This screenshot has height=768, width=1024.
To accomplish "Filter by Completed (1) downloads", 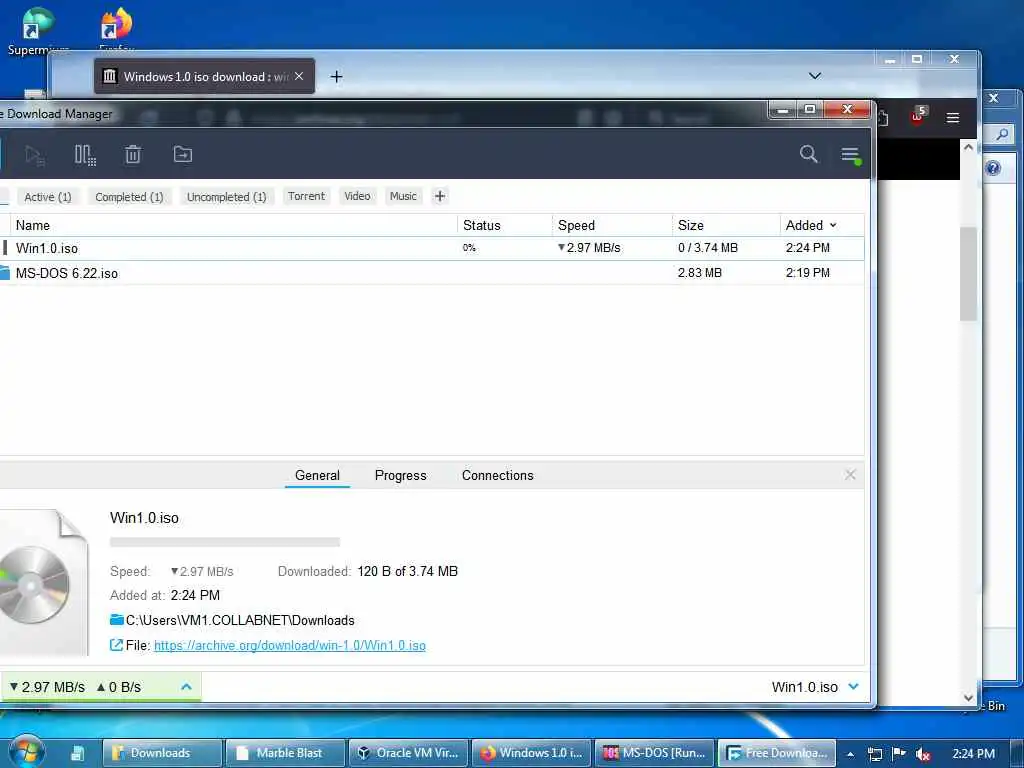I will (129, 197).
